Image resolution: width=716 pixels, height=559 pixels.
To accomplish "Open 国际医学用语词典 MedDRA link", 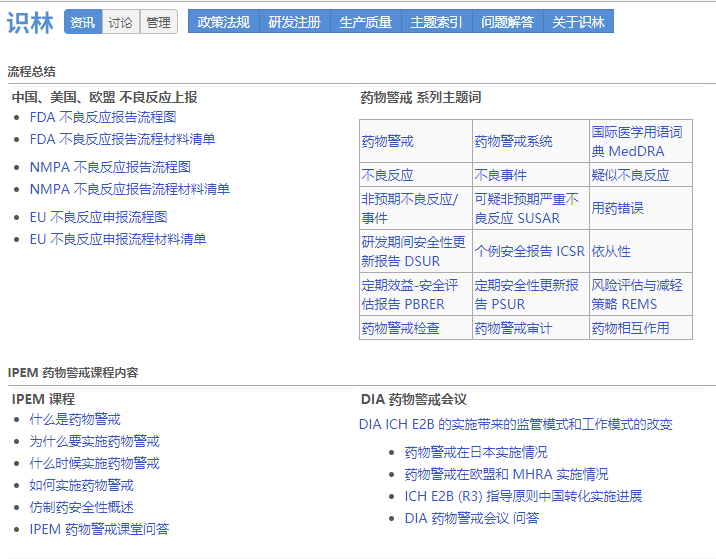I will coord(637,142).
